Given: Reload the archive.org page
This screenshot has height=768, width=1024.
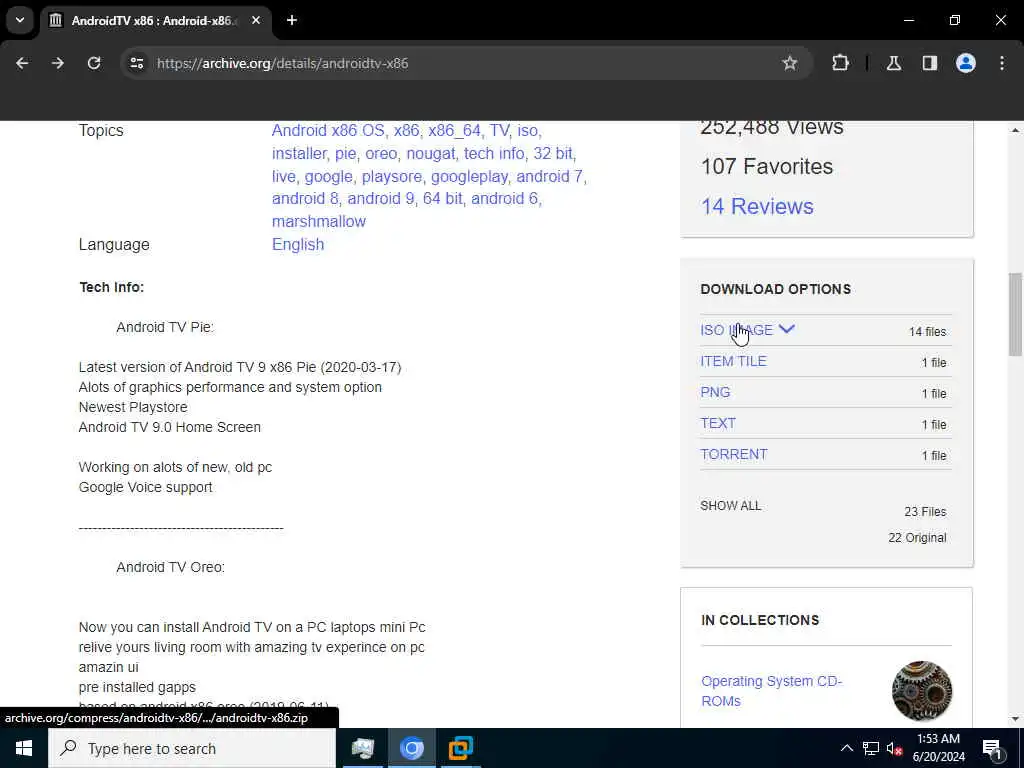Looking at the screenshot, I should click(94, 63).
